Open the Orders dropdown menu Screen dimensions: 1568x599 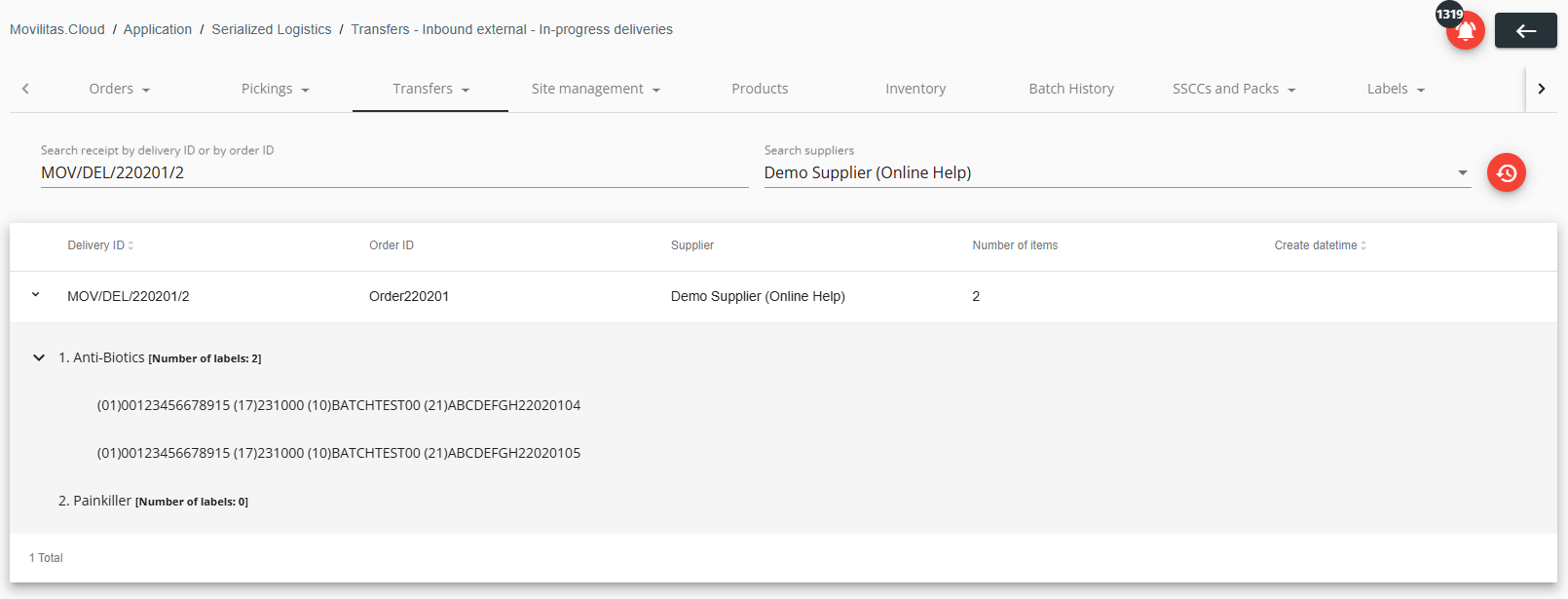pos(119,89)
